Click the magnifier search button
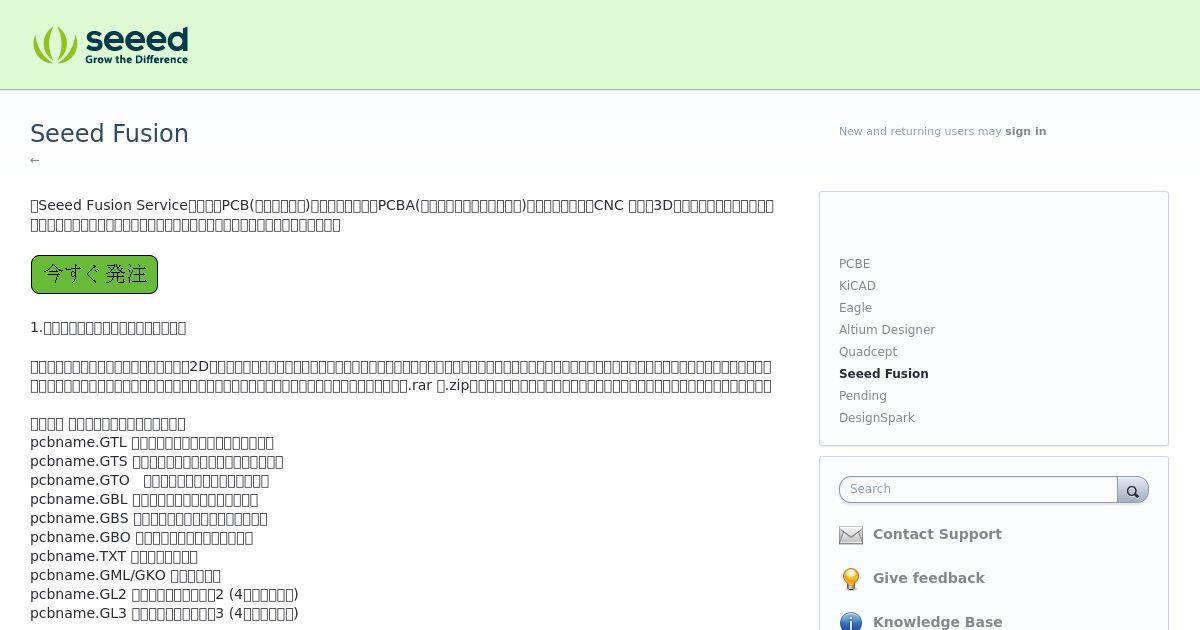The image size is (1200, 630). 1132,490
